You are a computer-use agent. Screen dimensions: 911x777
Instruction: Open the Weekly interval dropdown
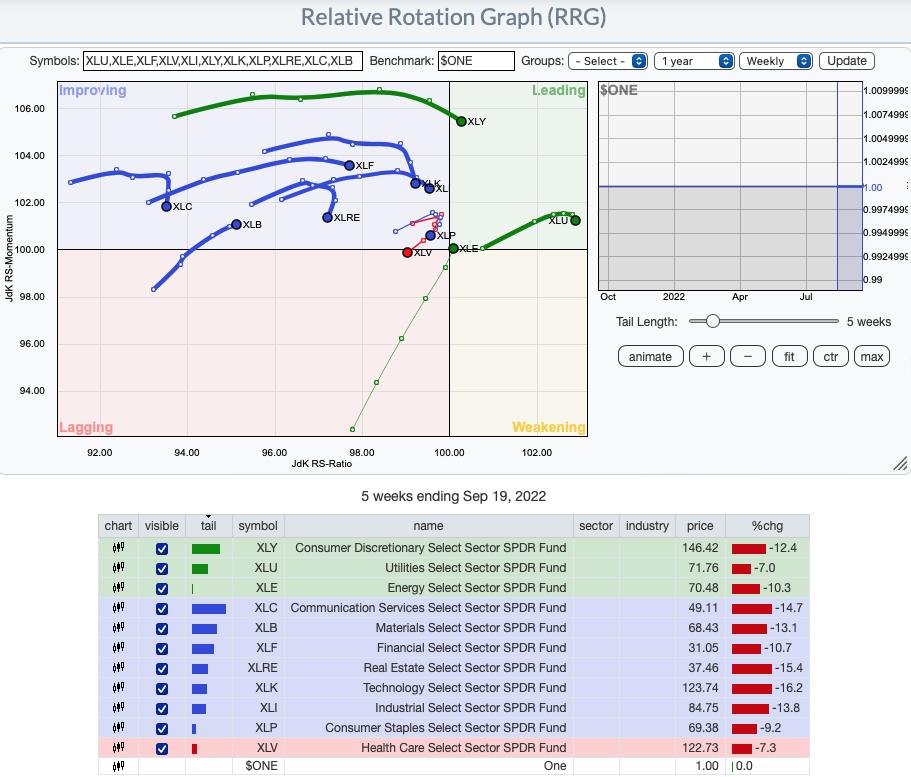tap(776, 61)
